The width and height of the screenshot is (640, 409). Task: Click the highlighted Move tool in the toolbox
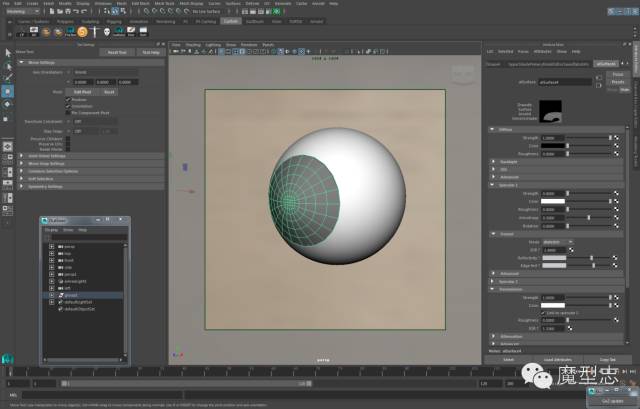coord(8,91)
